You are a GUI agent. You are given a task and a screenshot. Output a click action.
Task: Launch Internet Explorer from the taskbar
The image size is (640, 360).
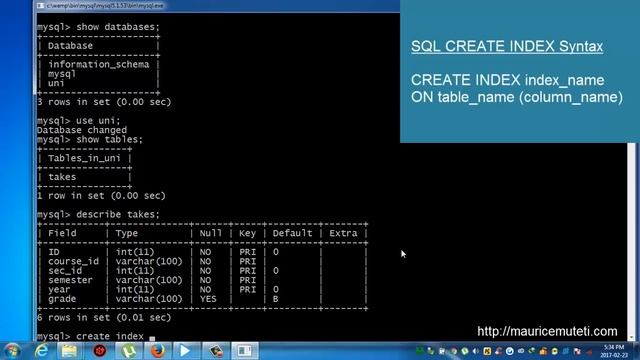[x=42, y=351]
